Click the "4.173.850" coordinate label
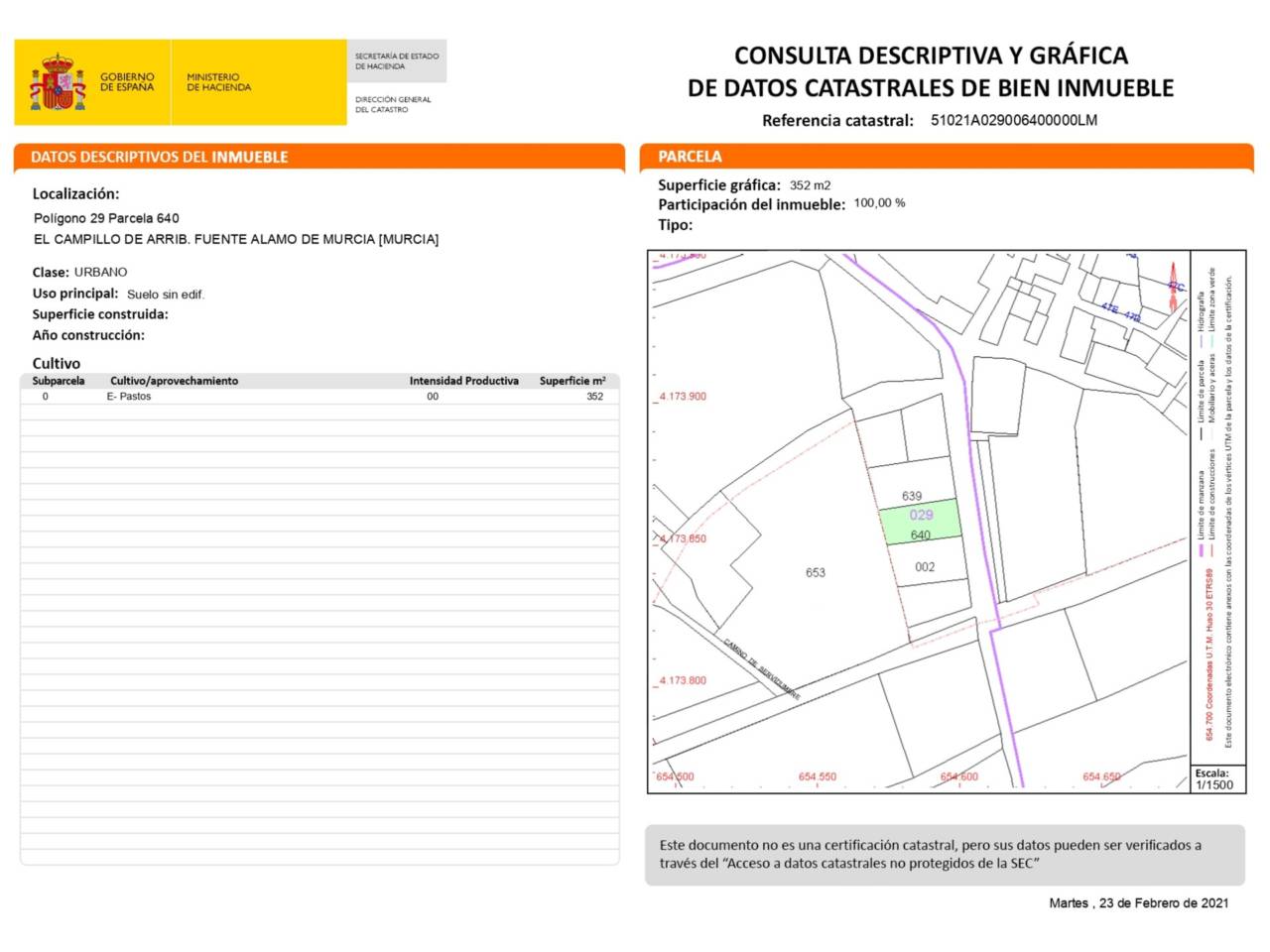Image resolution: width=1270 pixels, height=952 pixels. click(x=683, y=538)
